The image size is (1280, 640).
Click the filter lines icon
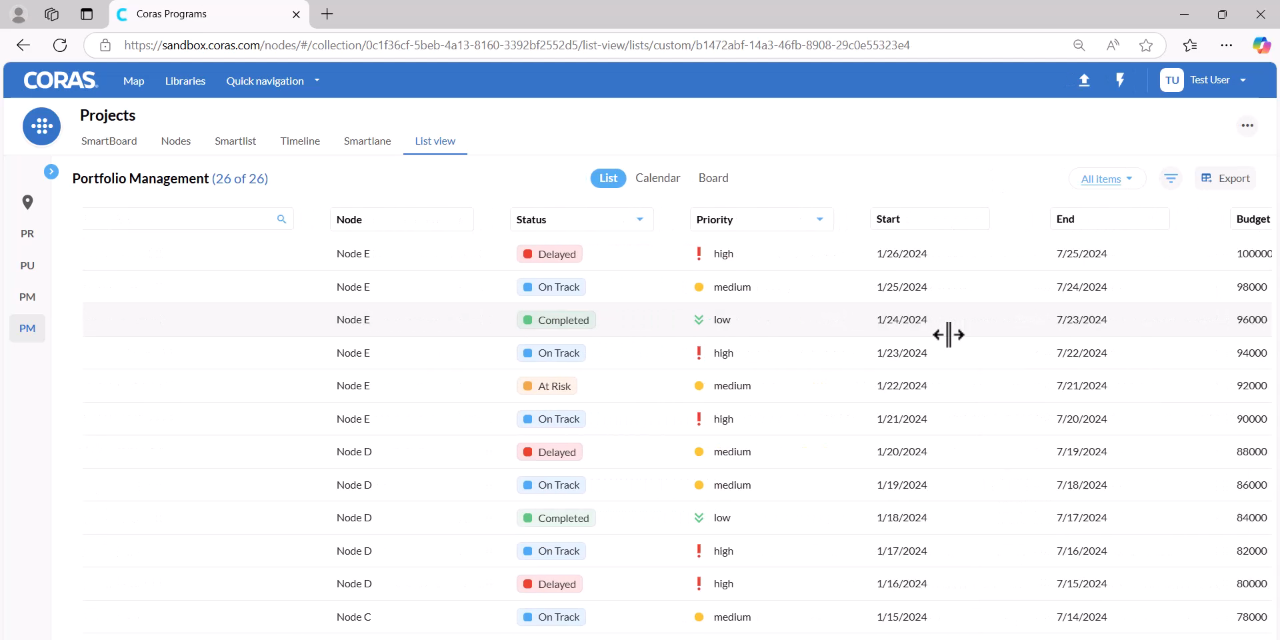coord(1171,178)
